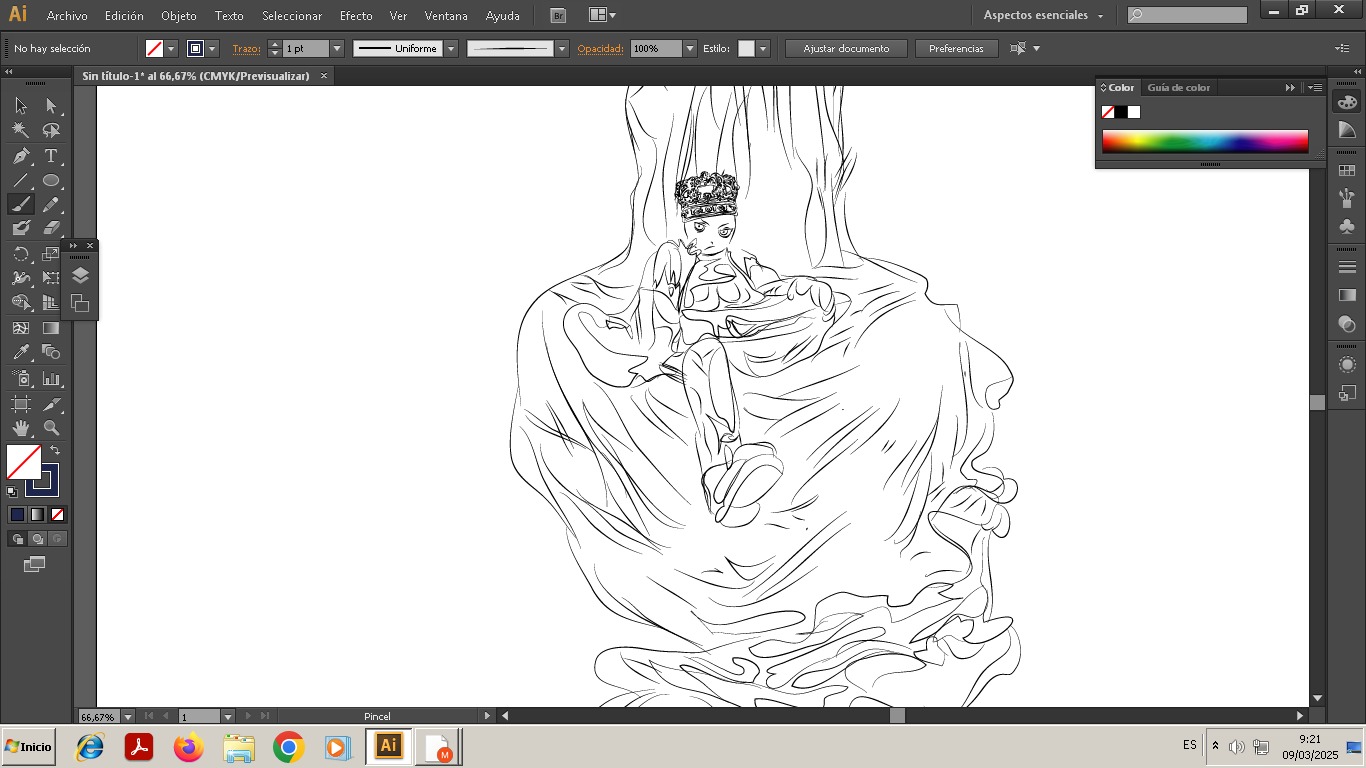This screenshot has height=768, width=1366.
Task: Choose the Type tool
Action: [51, 156]
